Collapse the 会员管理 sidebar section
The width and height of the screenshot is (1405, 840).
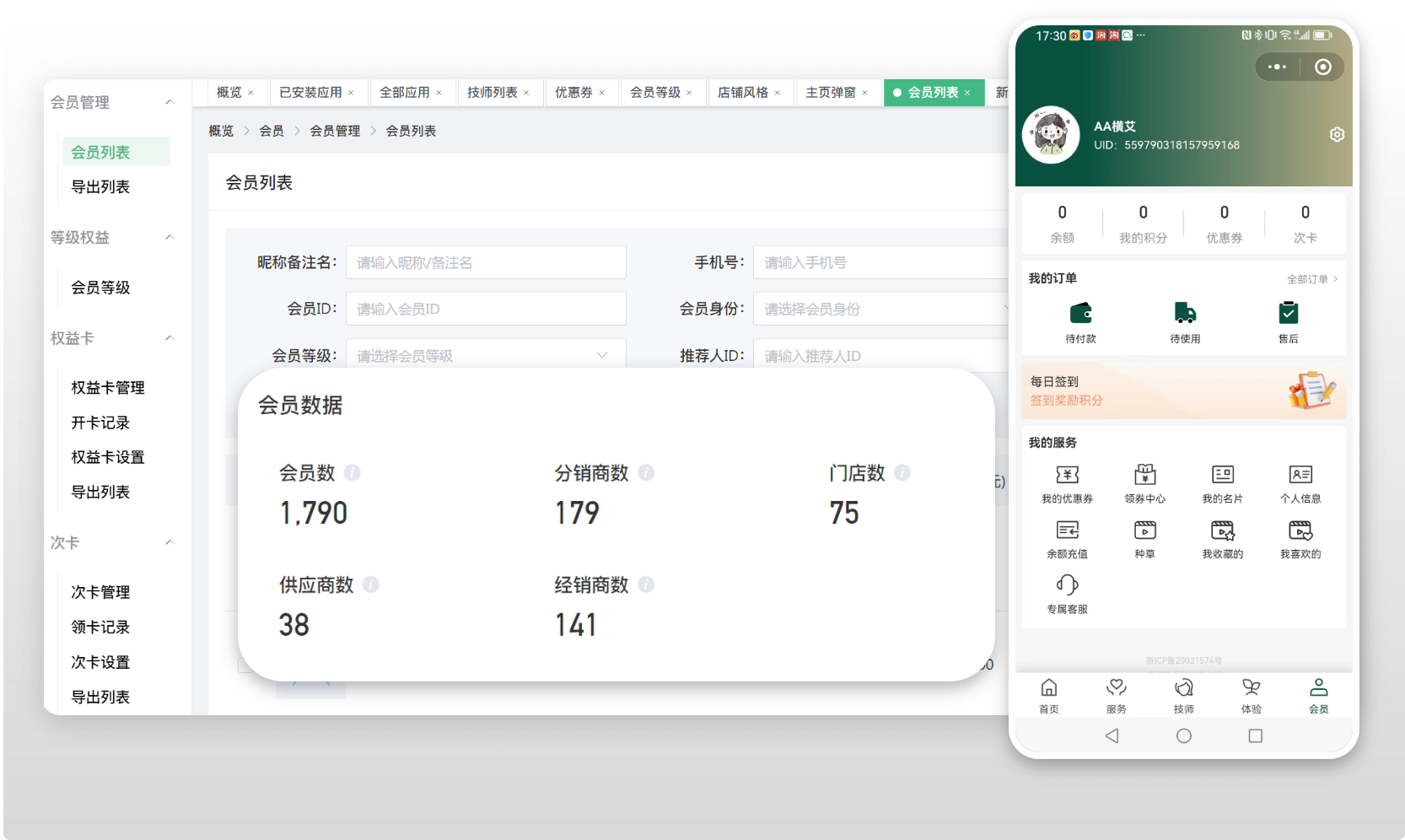pyautogui.click(x=170, y=102)
